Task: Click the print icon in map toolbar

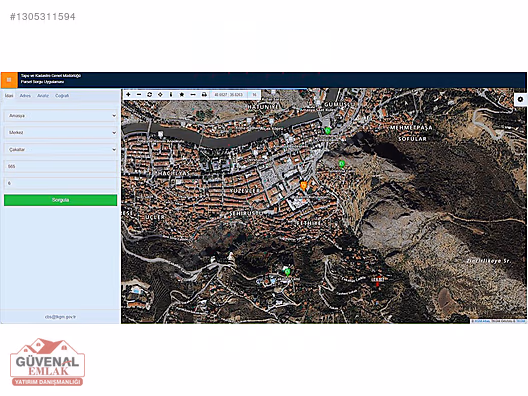Action: point(204,95)
